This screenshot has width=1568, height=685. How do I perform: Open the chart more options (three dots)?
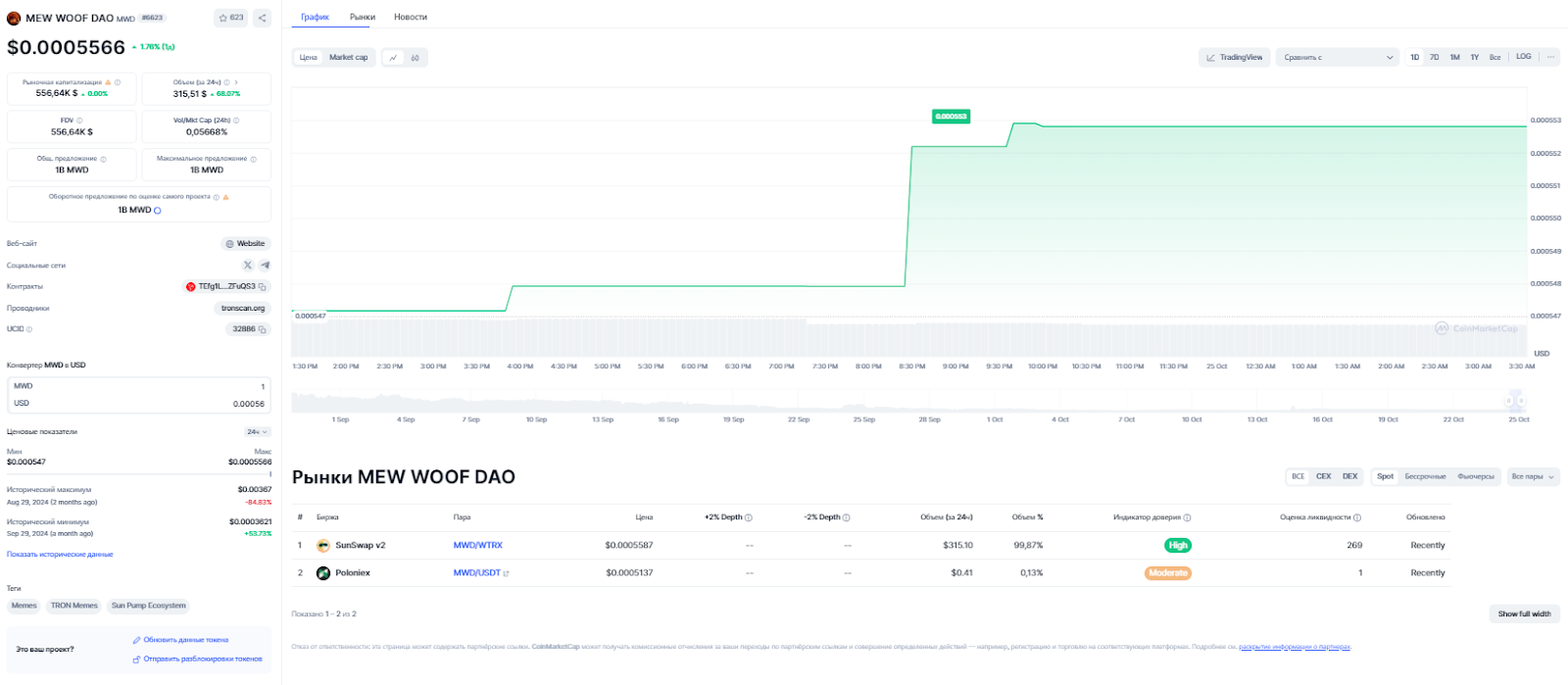1550,57
